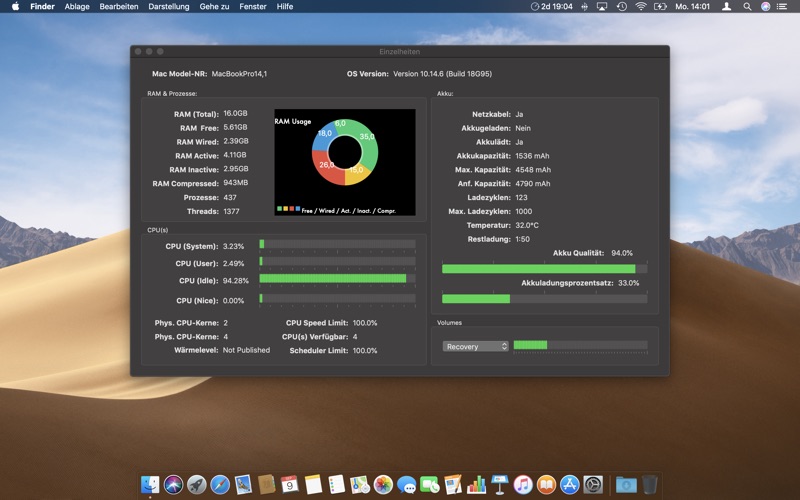Open iTunes in the dock
Viewport: 800px width, 500px height.
tap(523, 485)
